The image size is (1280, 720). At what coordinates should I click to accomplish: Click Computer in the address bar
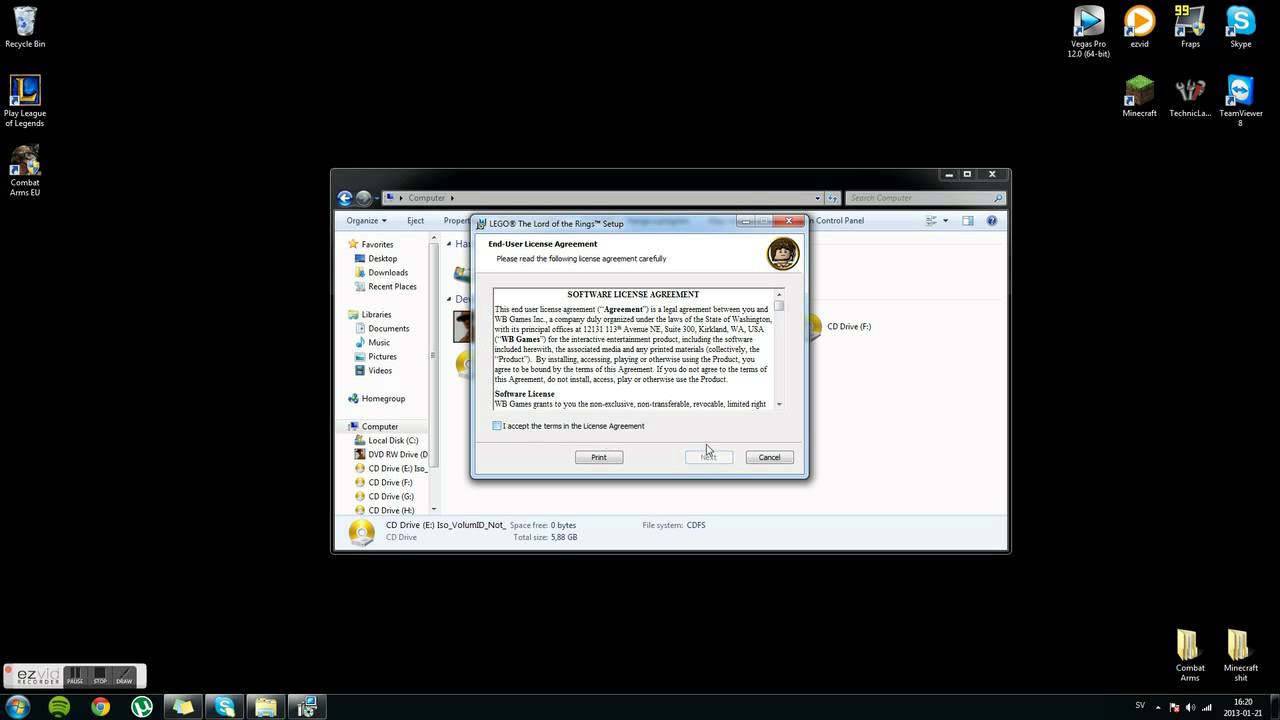coord(427,198)
